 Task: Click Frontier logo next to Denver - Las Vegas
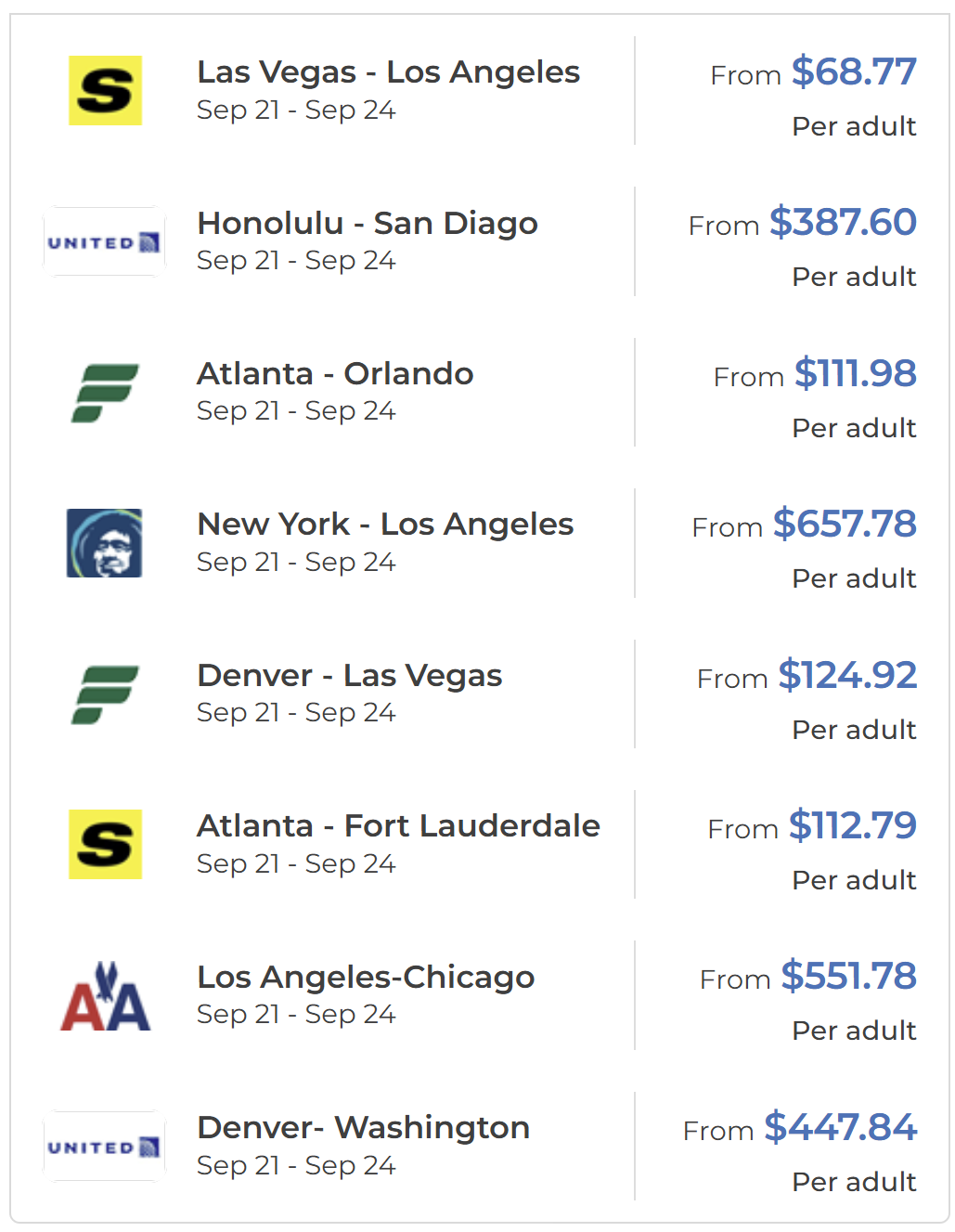[105, 694]
